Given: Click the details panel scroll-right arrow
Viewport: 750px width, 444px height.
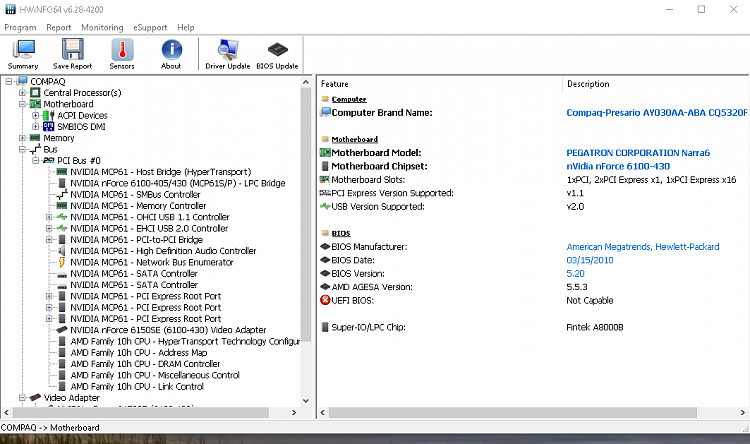Looking at the screenshot, I should pos(743,412).
